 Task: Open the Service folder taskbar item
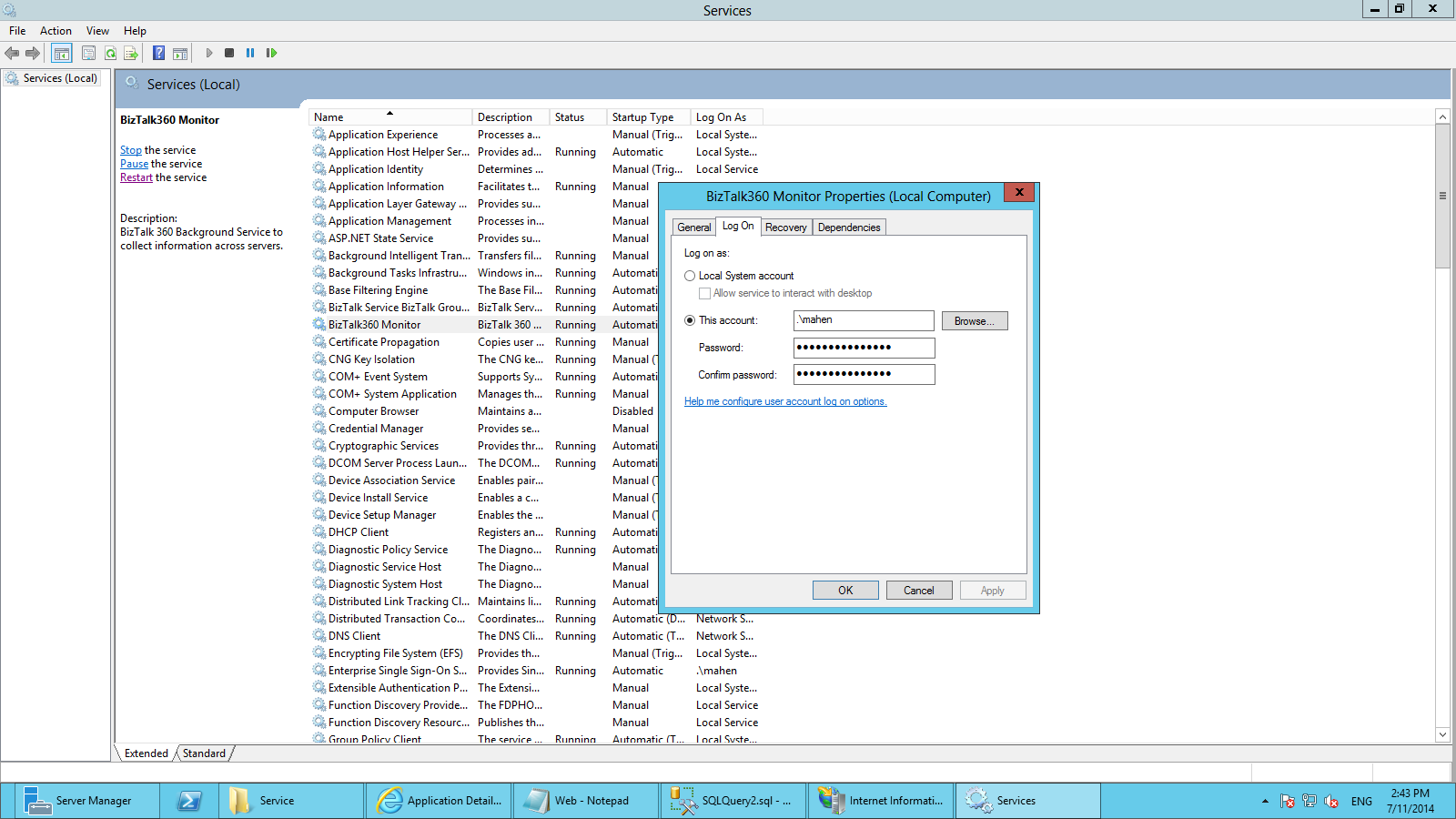pyautogui.click(x=291, y=801)
